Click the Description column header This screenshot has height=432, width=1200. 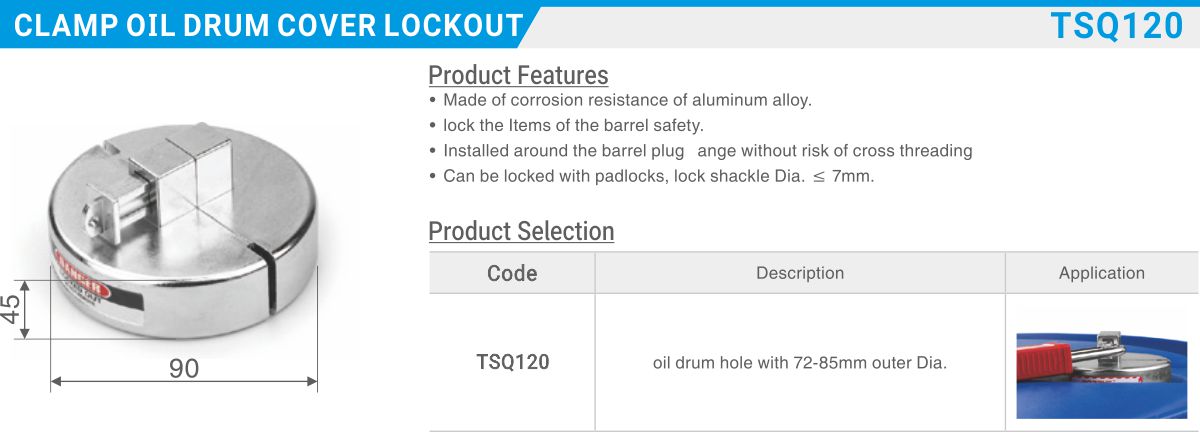pos(800,273)
